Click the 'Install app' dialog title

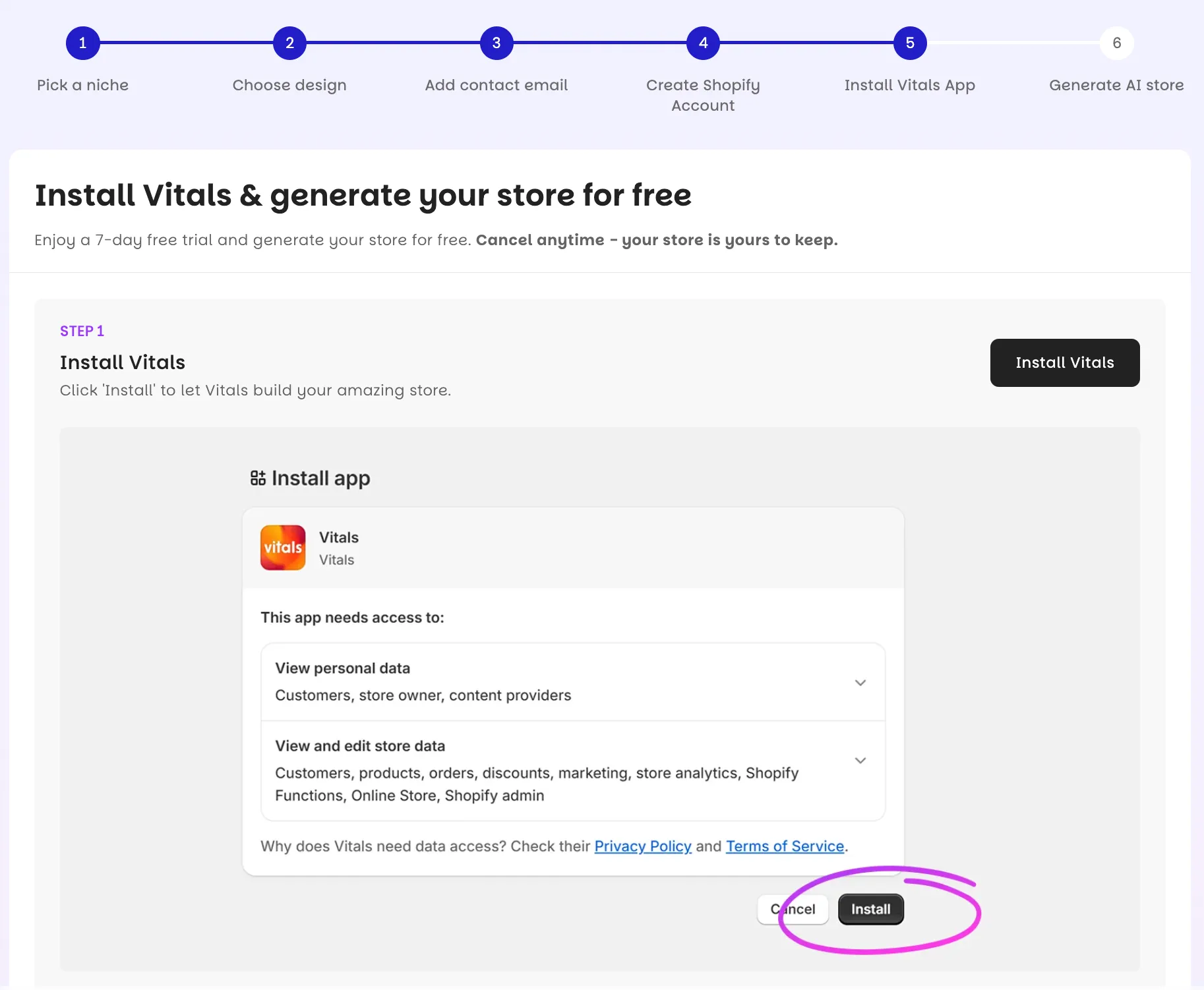pos(320,479)
